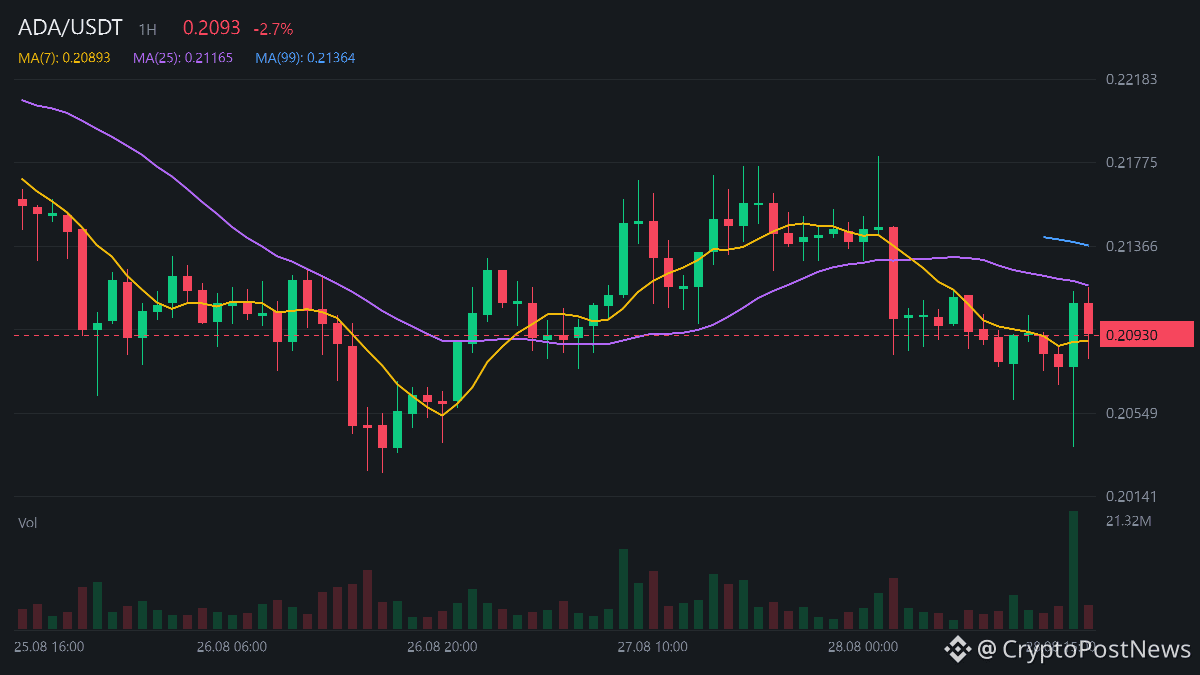Click the 0.22183 price axis label
The height and width of the screenshot is (675, 1200).
(x=1131, y=79)
